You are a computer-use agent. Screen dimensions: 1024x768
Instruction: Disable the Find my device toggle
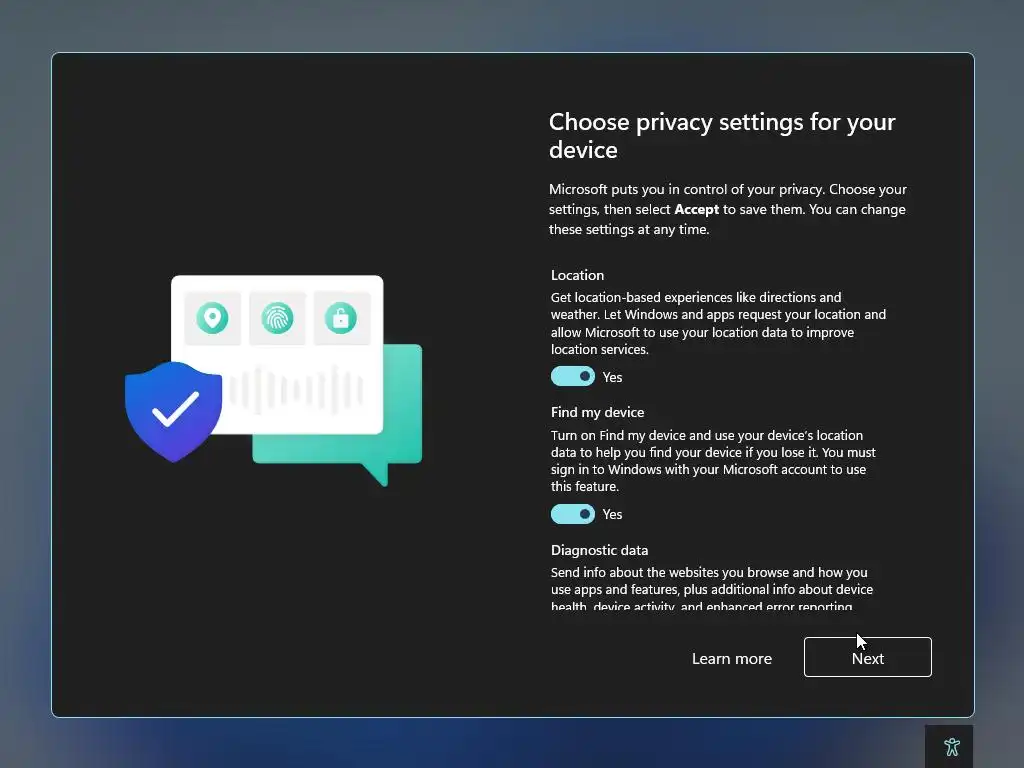tap(573, 514)
